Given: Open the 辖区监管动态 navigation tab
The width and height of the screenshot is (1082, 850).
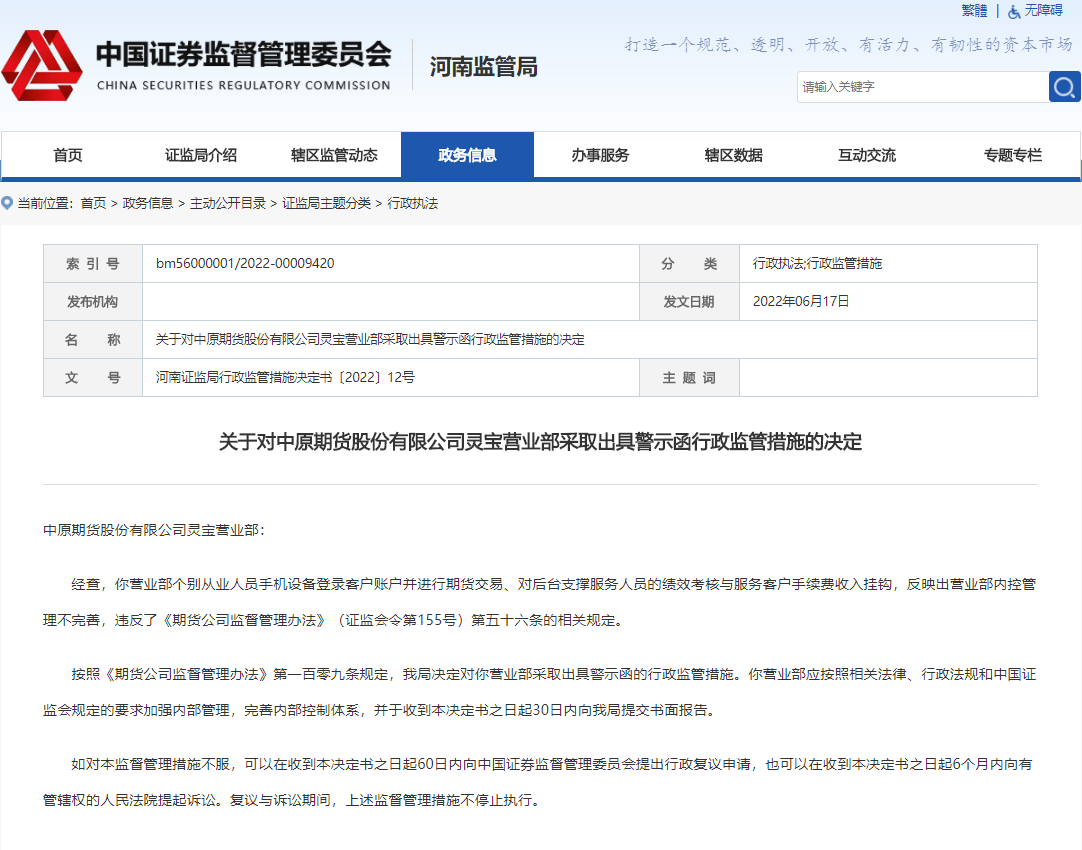Looking at the screenshot, I should click(x=334, y=155).
